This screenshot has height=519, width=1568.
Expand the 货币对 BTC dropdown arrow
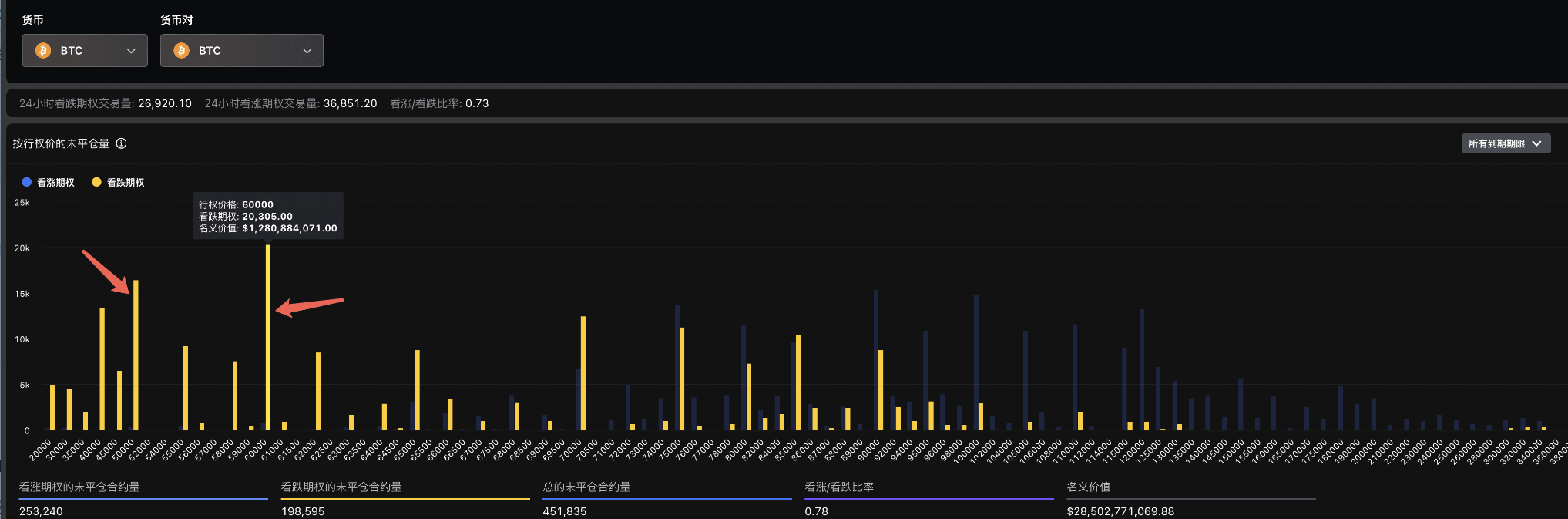tap(307, 51)
